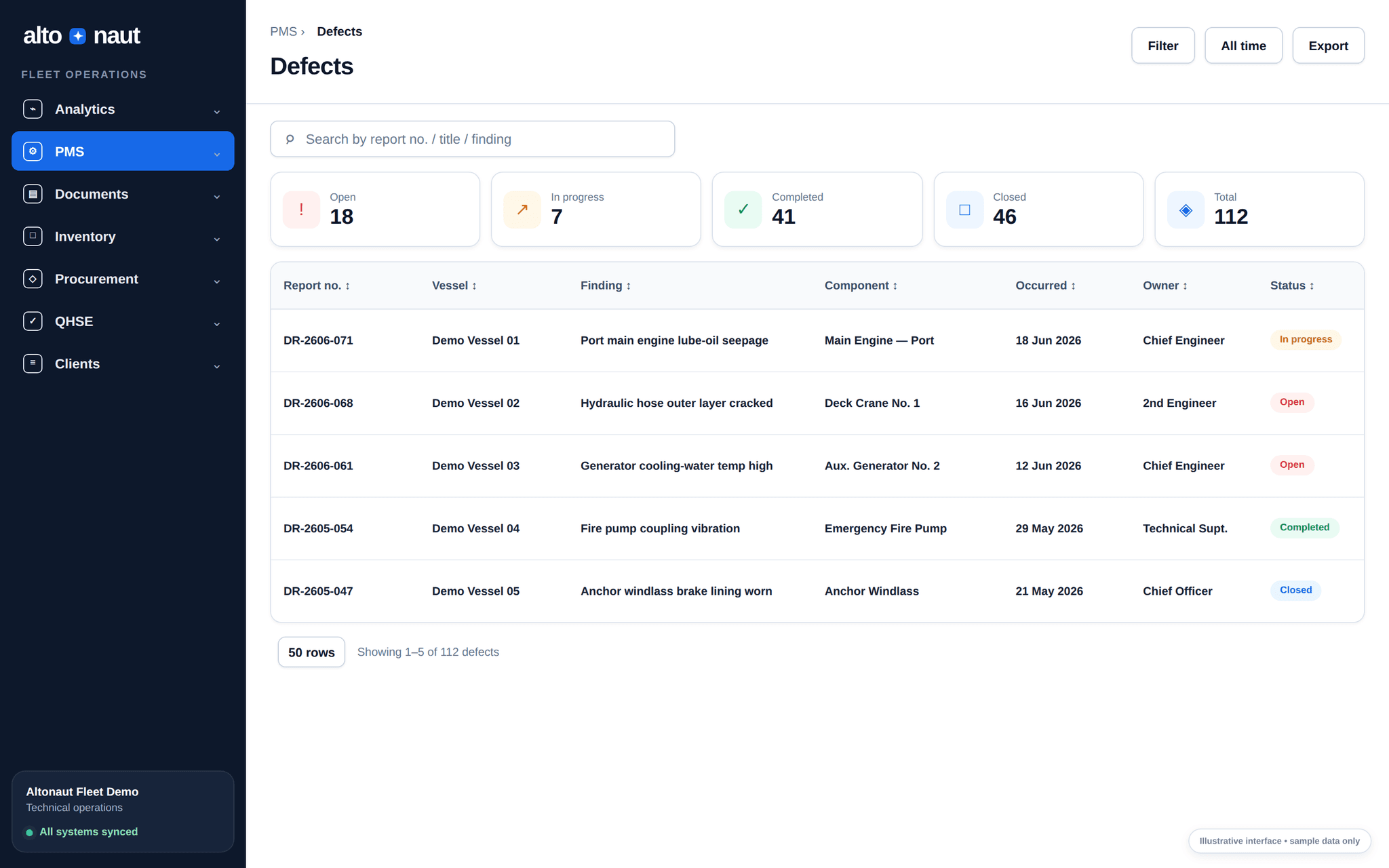Viewport: 1389px width, 868px height.
Task: Click the green sync status dot
Action: (29, 832)
